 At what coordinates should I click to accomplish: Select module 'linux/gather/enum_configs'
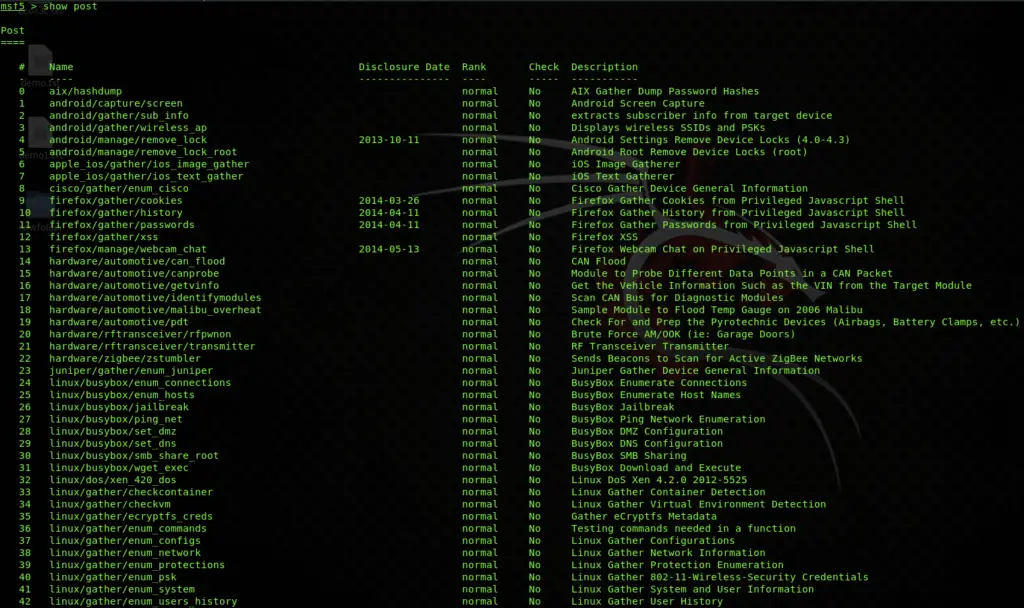[x=125, y=541]
